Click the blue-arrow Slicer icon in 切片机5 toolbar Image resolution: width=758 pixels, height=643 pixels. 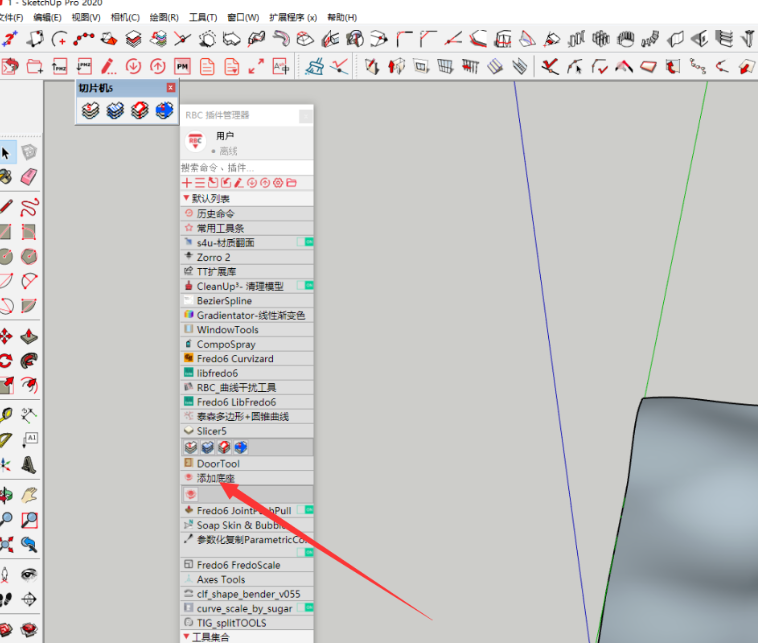pyautogui.click(x=164, y=111)
